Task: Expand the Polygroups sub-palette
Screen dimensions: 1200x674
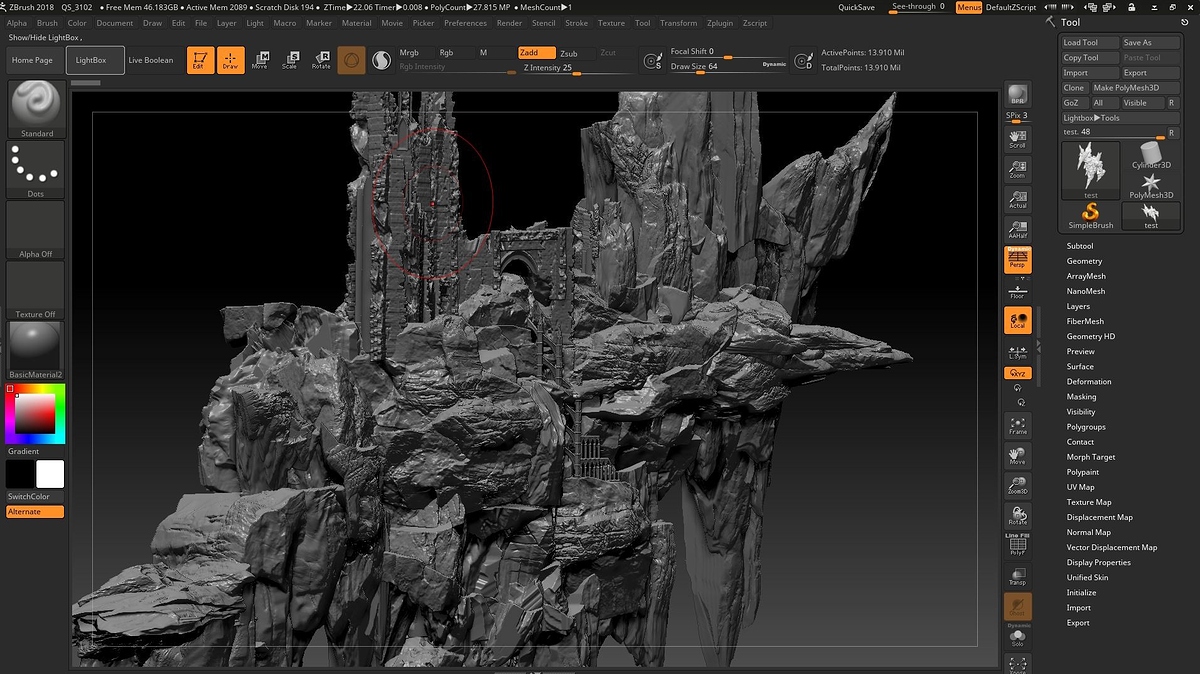Action: point(1086,427)
